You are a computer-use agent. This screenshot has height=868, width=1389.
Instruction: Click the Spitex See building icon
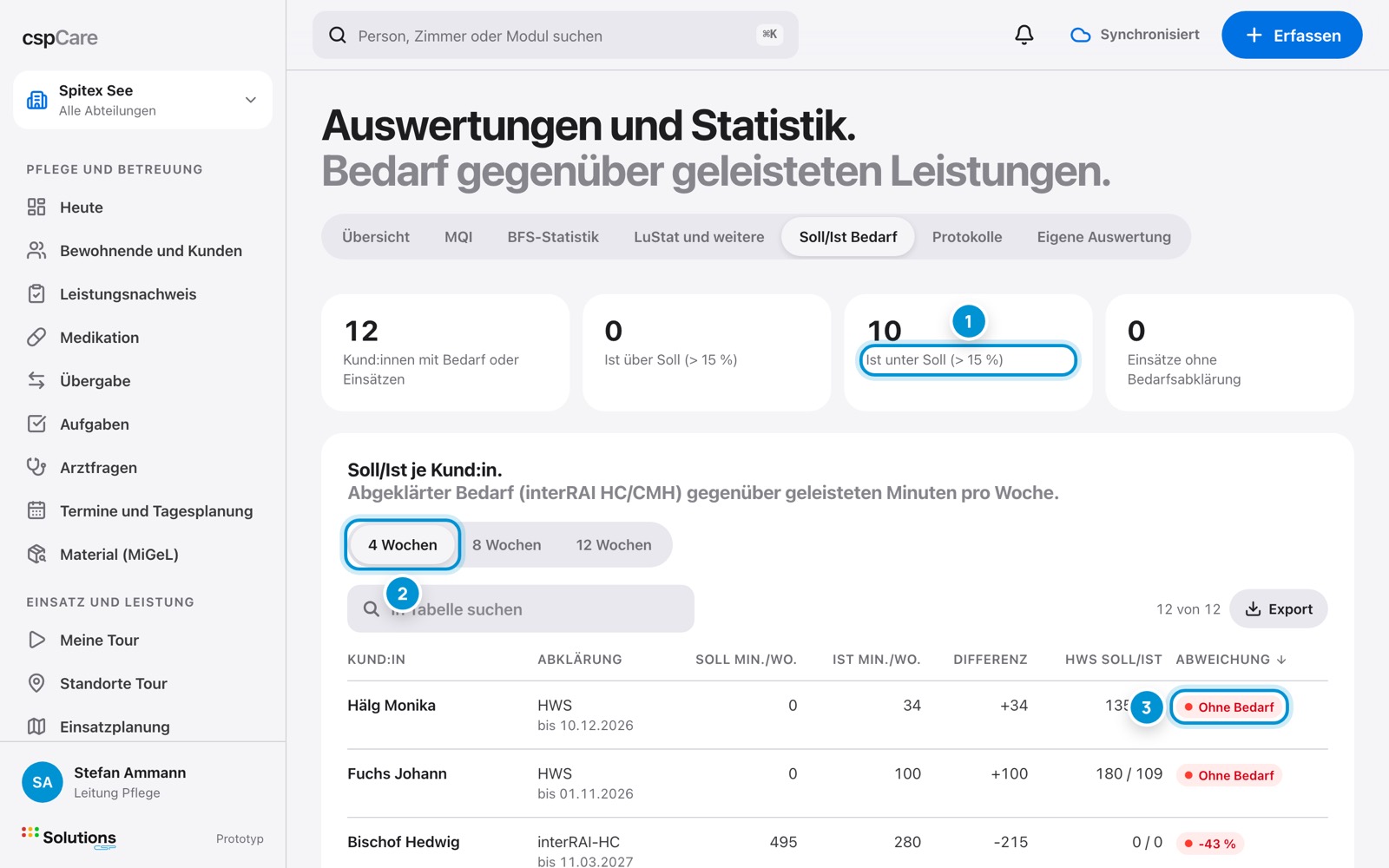point(37,100)
